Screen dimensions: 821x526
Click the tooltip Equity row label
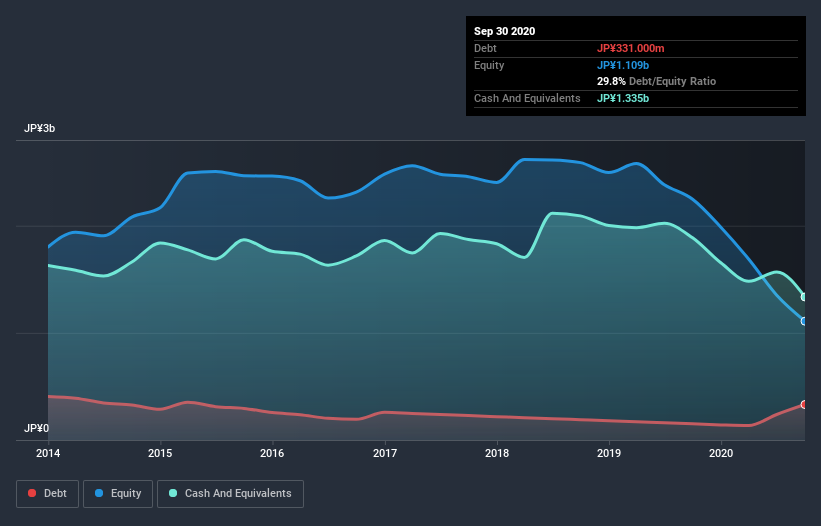[489, 65]
